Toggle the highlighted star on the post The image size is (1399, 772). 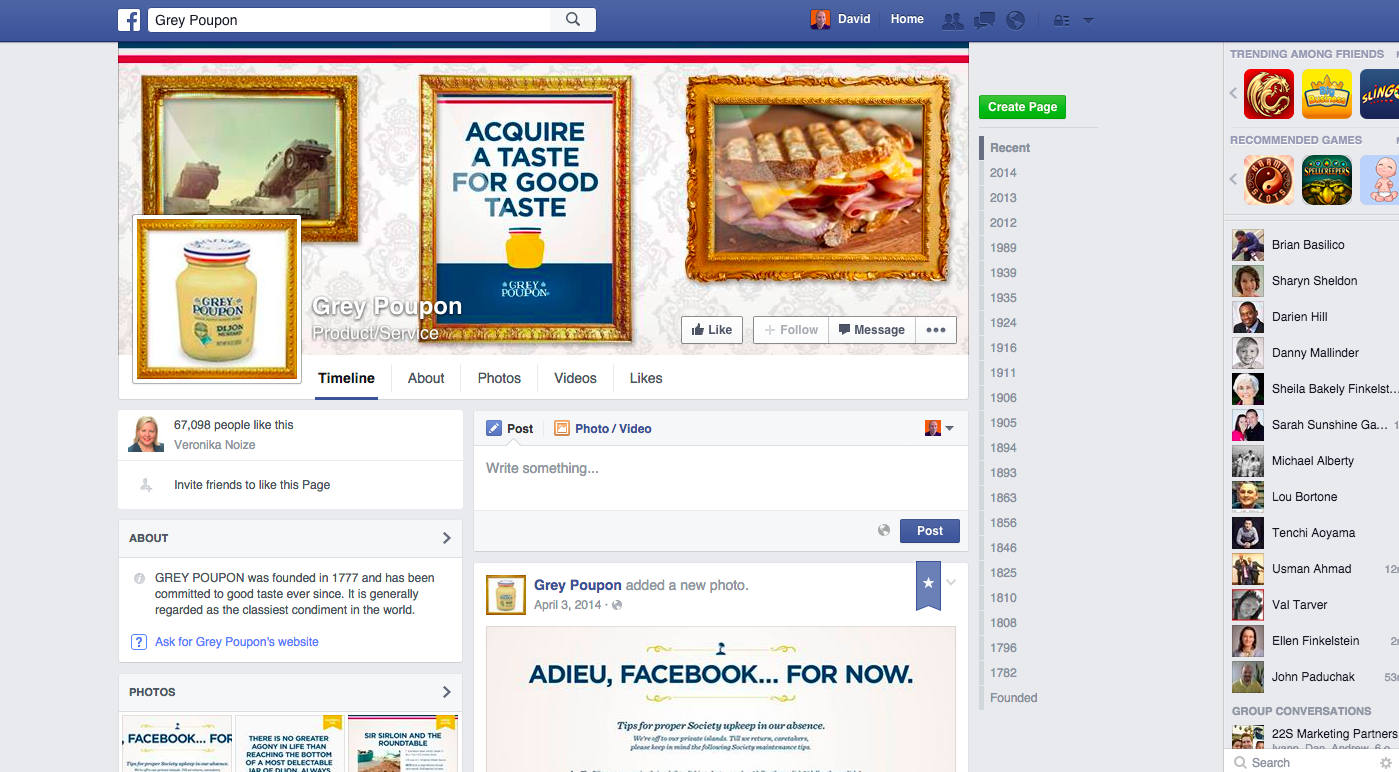[x=928, y=583]
